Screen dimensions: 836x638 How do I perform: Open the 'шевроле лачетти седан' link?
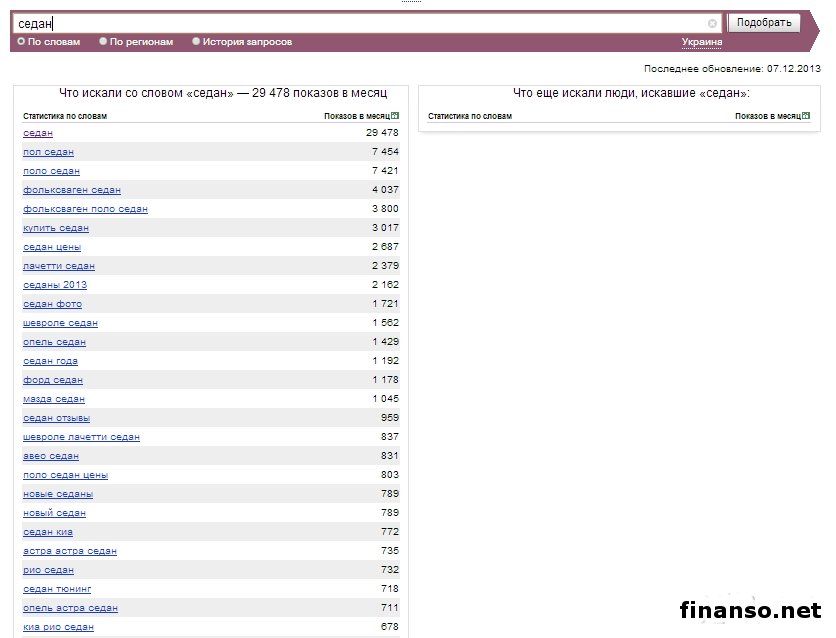click(81, 437)
